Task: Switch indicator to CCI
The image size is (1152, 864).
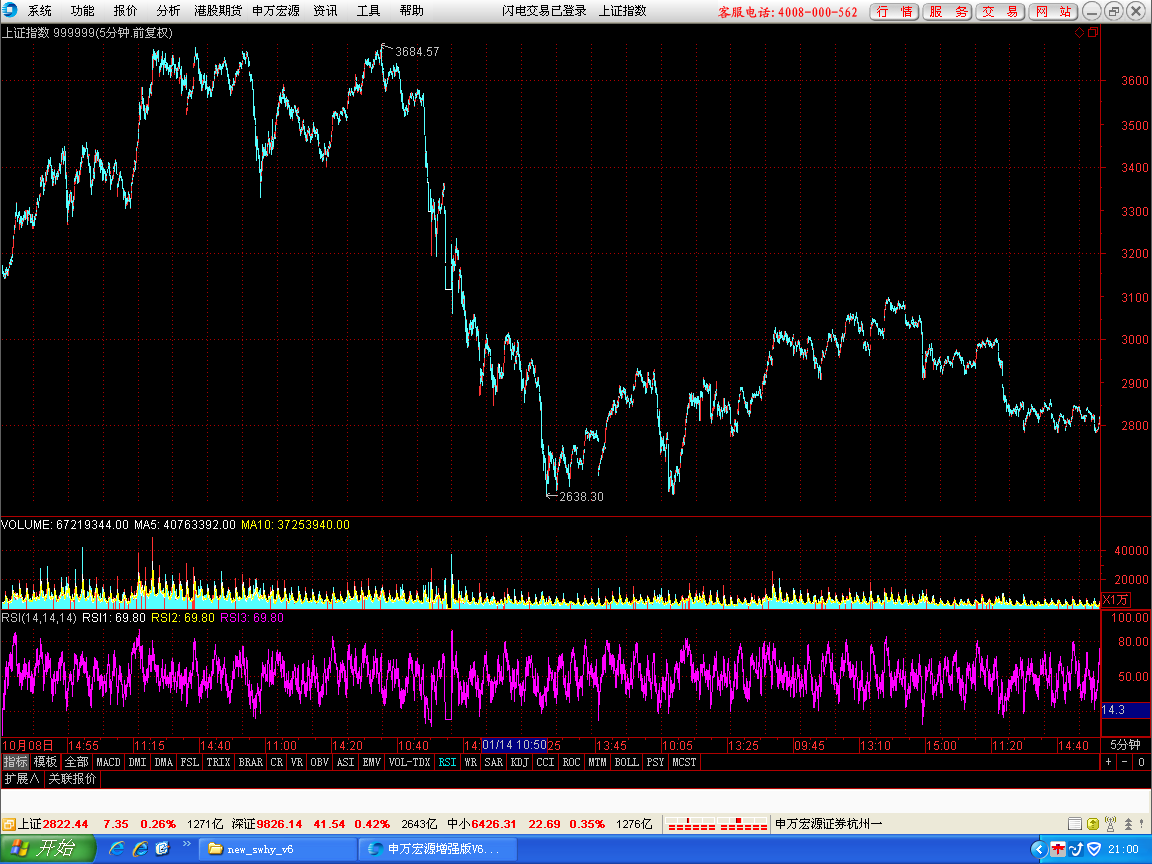Action: tap(545, 762)
